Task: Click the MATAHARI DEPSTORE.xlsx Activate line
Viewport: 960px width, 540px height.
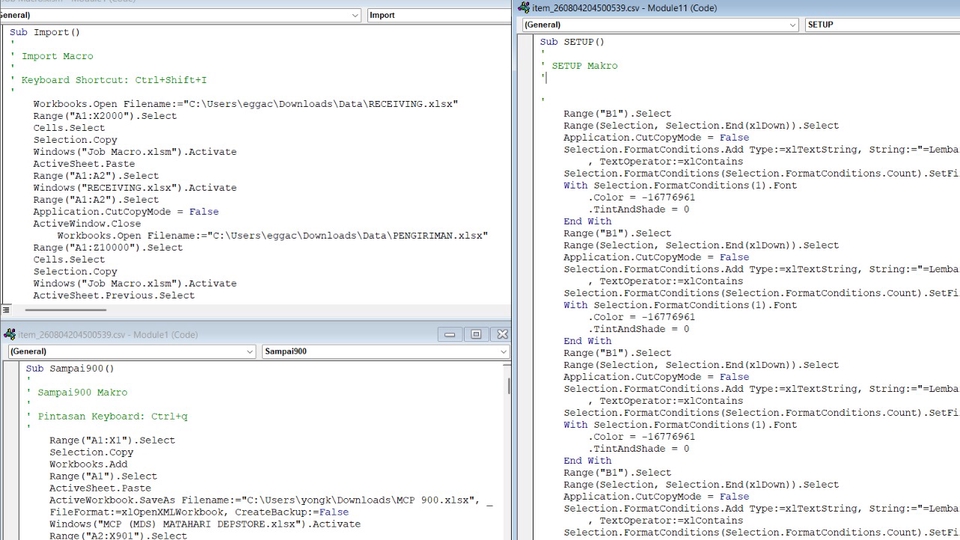Action: coord(205,523)
